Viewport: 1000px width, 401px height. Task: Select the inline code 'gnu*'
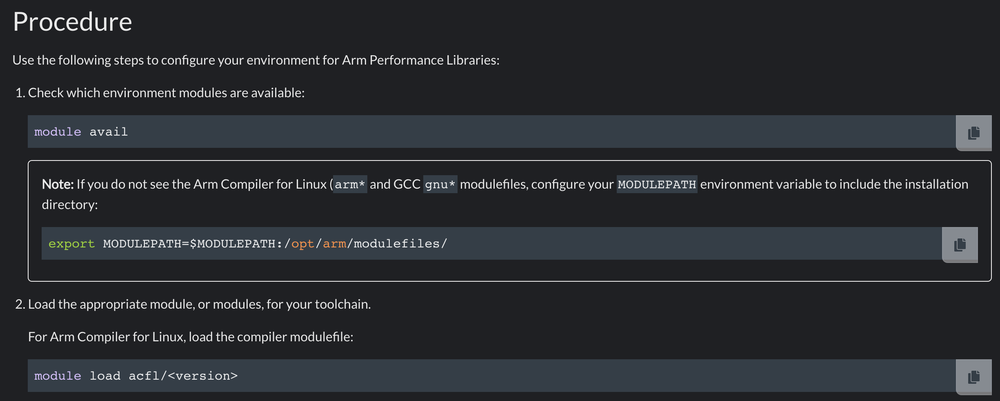441,185
